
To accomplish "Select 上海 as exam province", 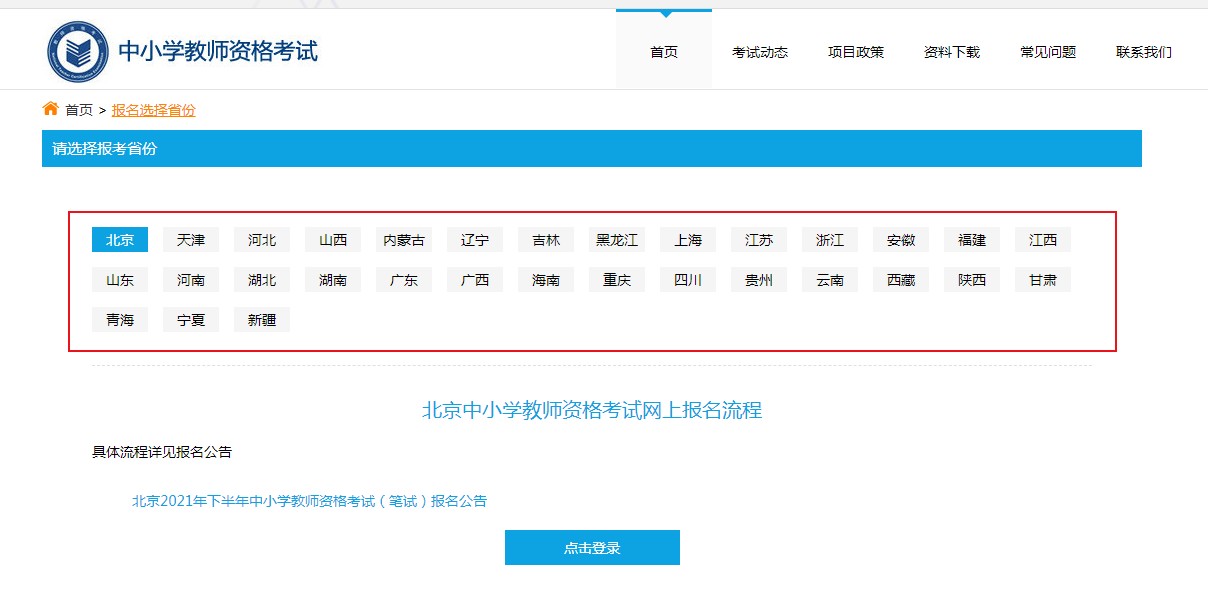I will click(688, 240).
